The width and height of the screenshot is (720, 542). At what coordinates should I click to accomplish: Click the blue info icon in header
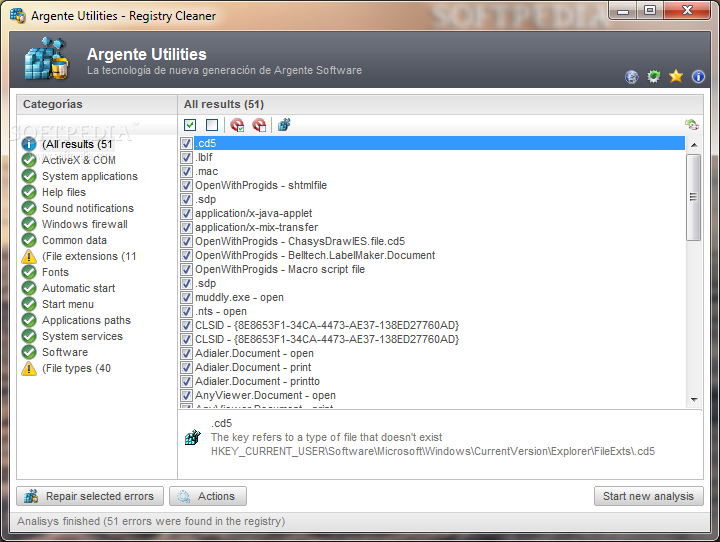coord(698,77)
